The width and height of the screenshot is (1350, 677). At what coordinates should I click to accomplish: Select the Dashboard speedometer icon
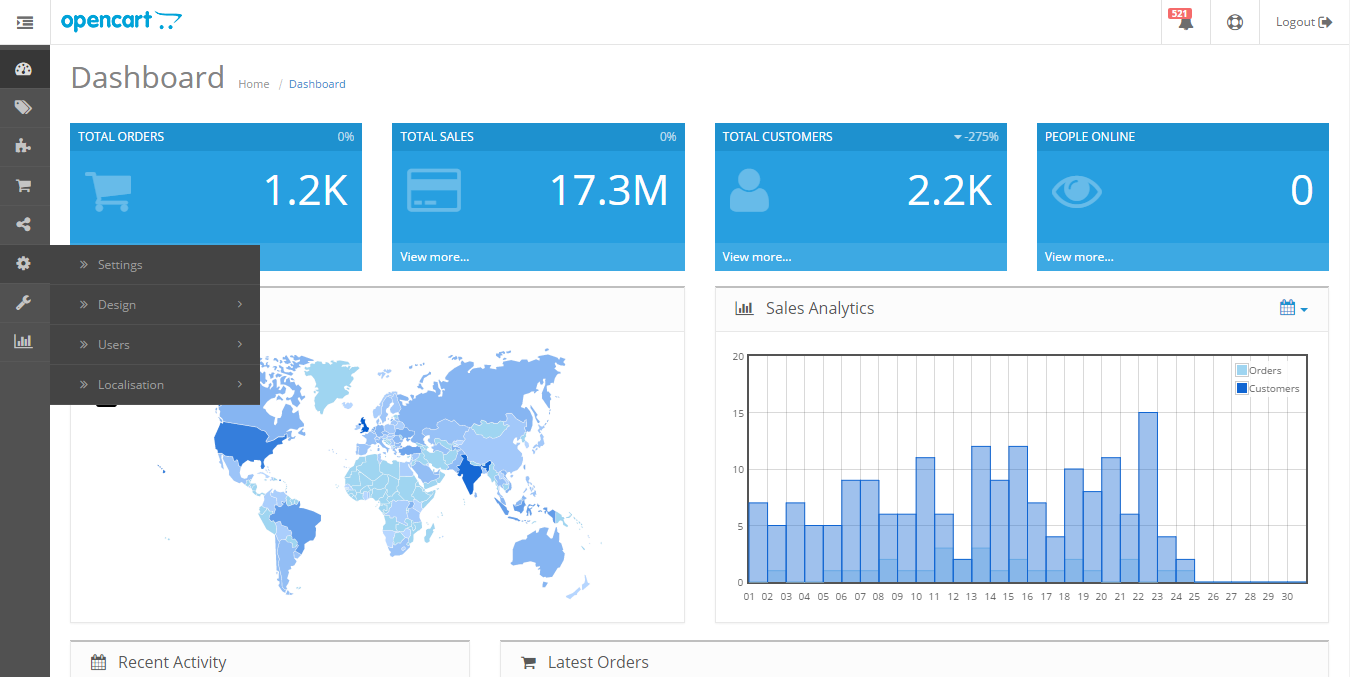coord(25,68)
